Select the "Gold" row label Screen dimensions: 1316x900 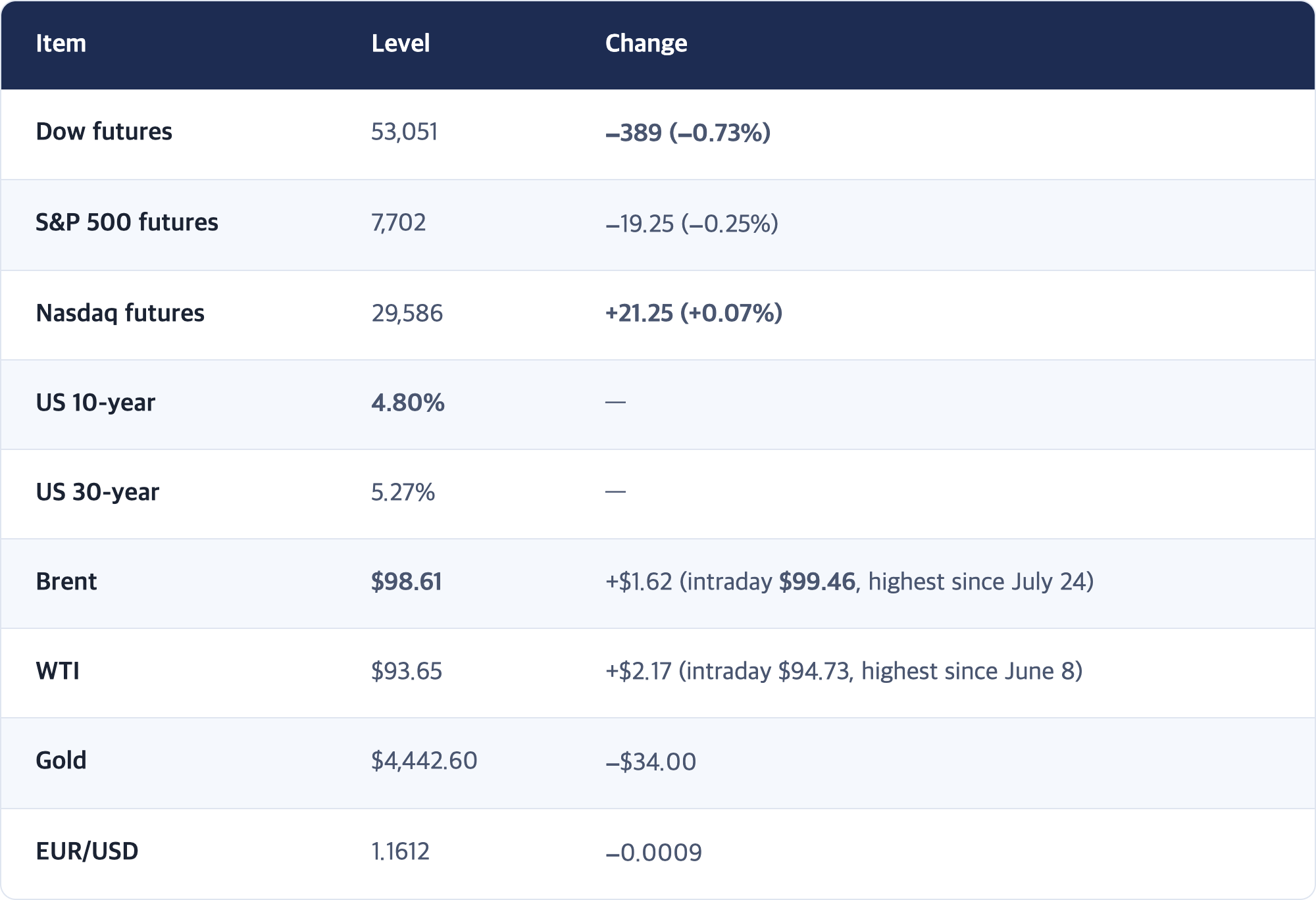61,761
